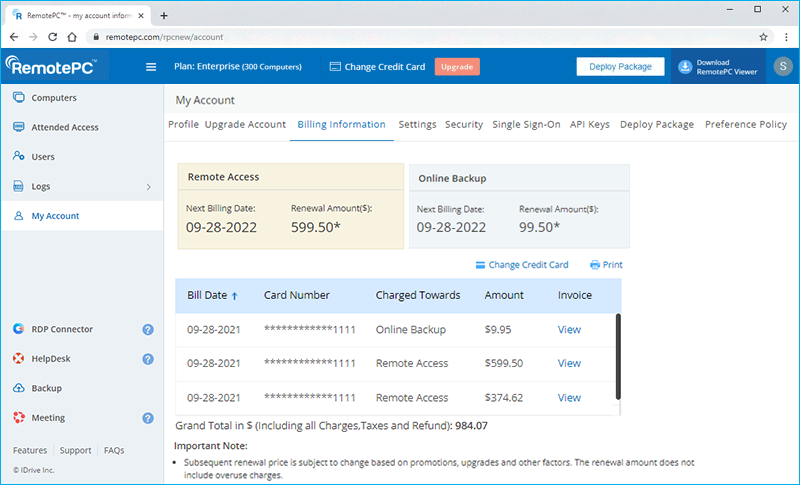Click the Attended Access sidebar icon
This screenshot has height=485, width=800.
[x=19, y=127]
